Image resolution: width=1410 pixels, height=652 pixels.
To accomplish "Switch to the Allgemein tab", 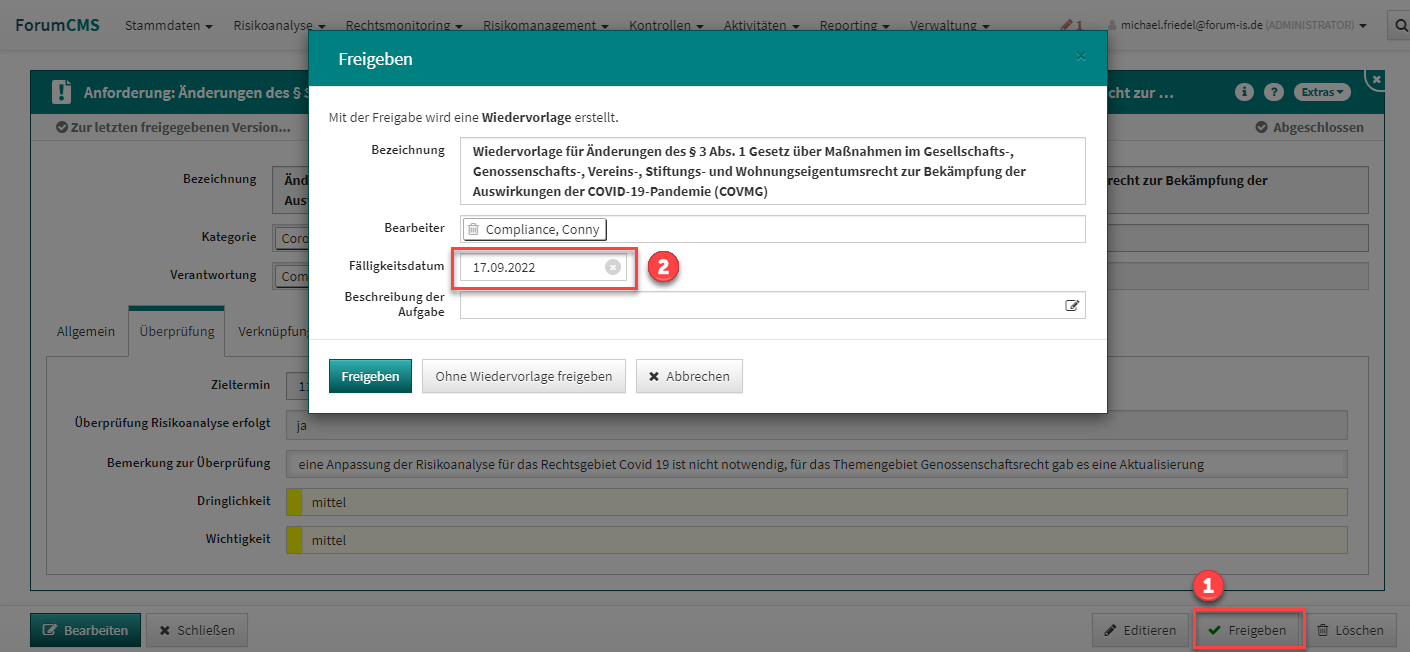I will coord(86,331).
